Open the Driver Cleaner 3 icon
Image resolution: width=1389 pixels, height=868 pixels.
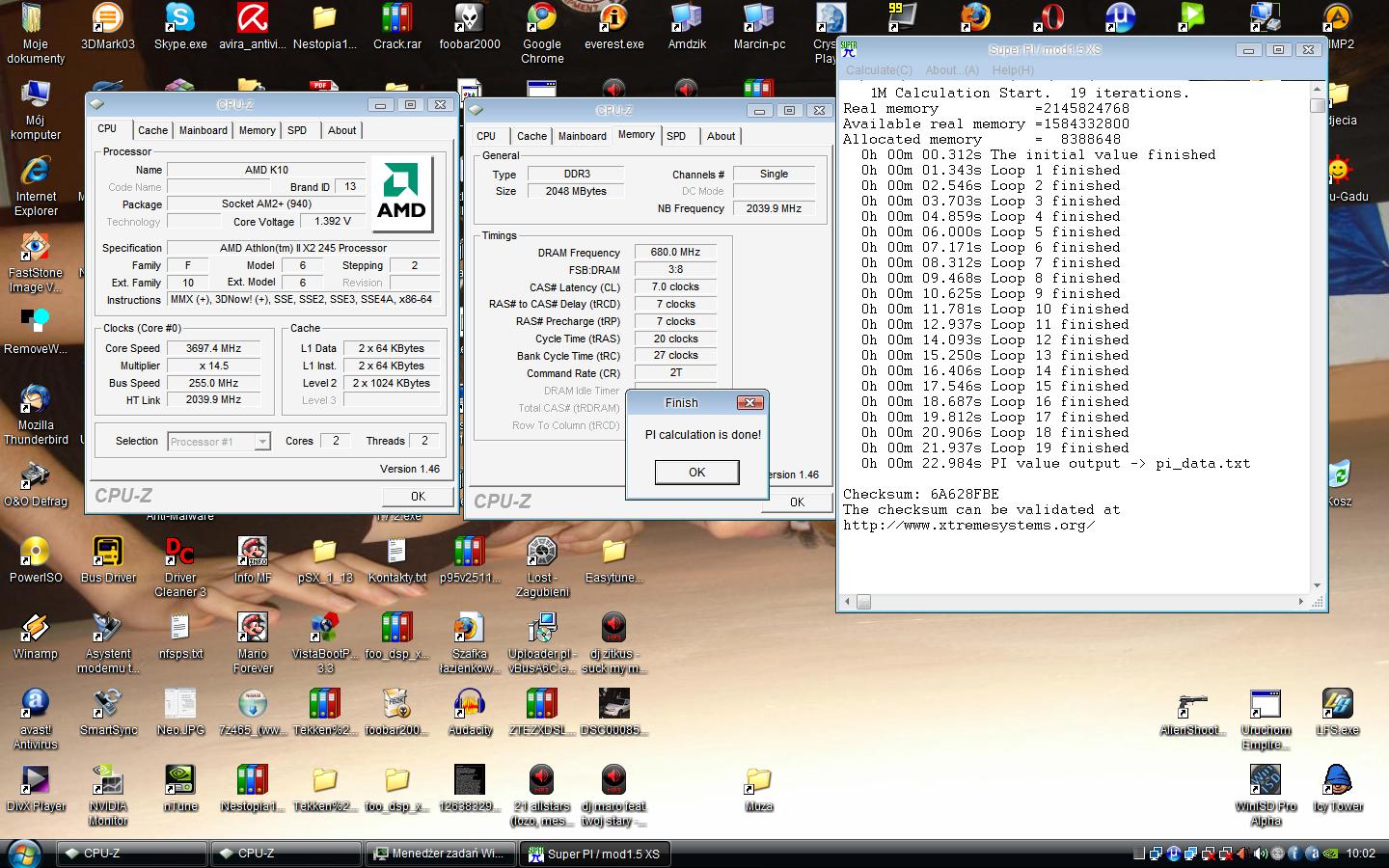point(179,553)
